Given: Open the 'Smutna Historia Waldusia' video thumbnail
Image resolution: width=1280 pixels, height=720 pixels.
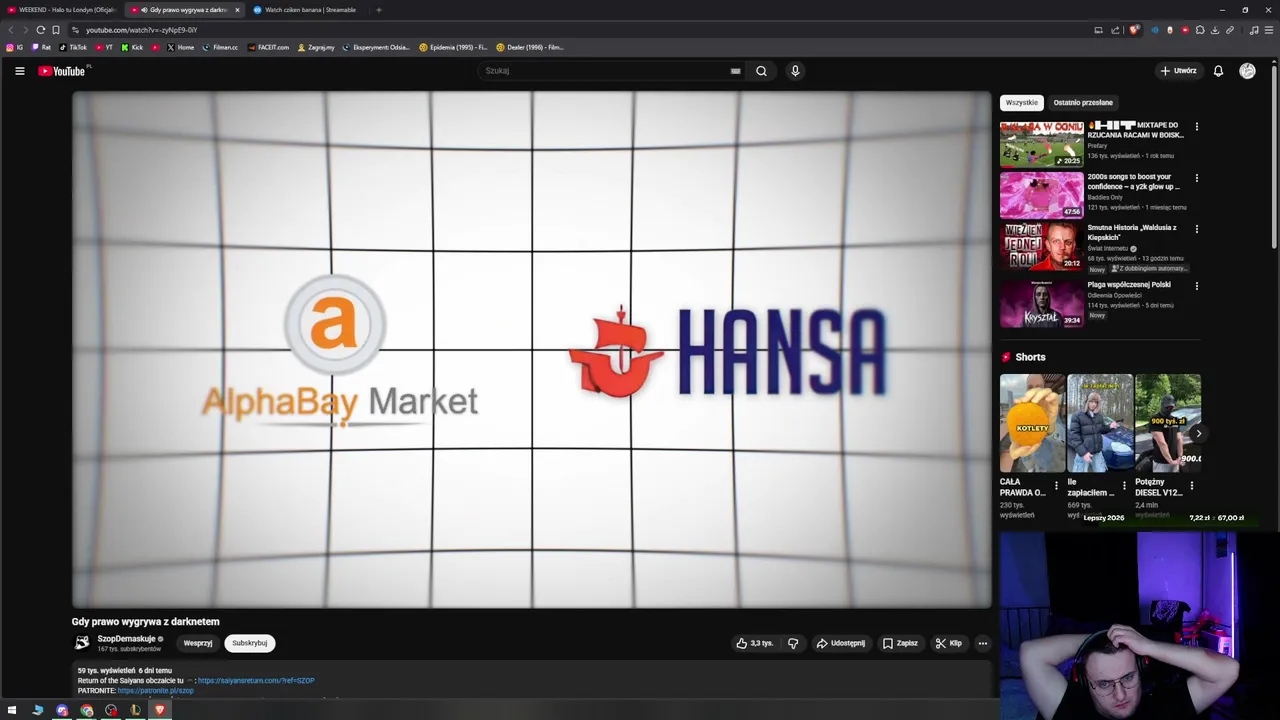Looking at the screenshot, I should coord(1041,247).
